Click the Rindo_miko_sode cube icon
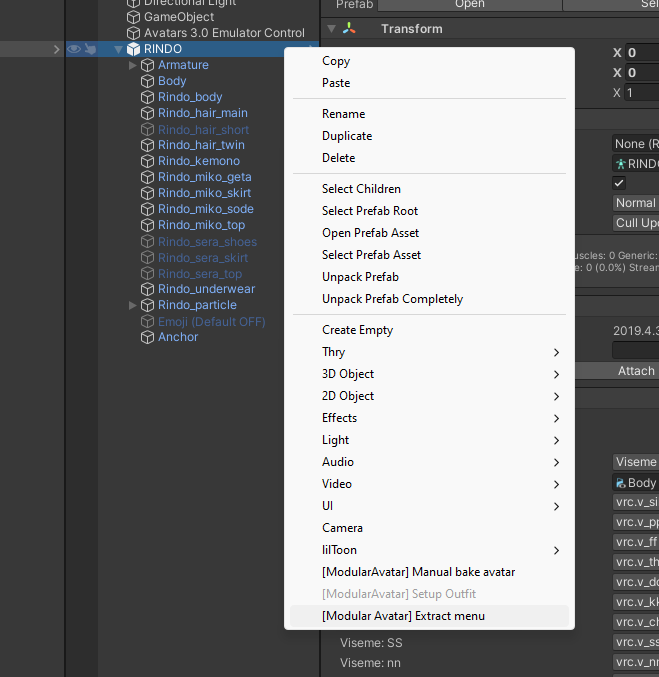Image resolution: width=659 pixels, height=677 pixels. [147, 209]
